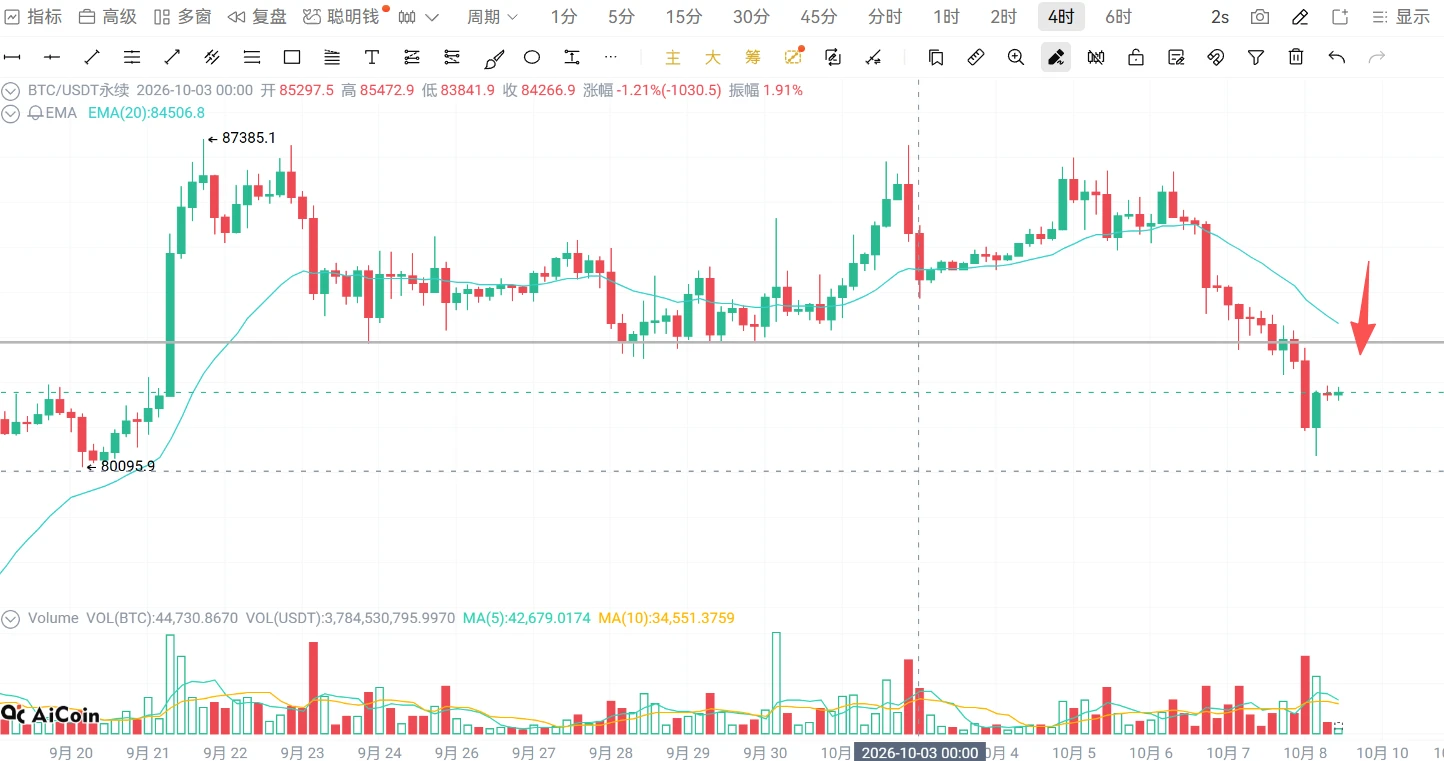1444x761 pixels.
Task: Choose the 分时 time-sharing view
Action: pos(885,17)
